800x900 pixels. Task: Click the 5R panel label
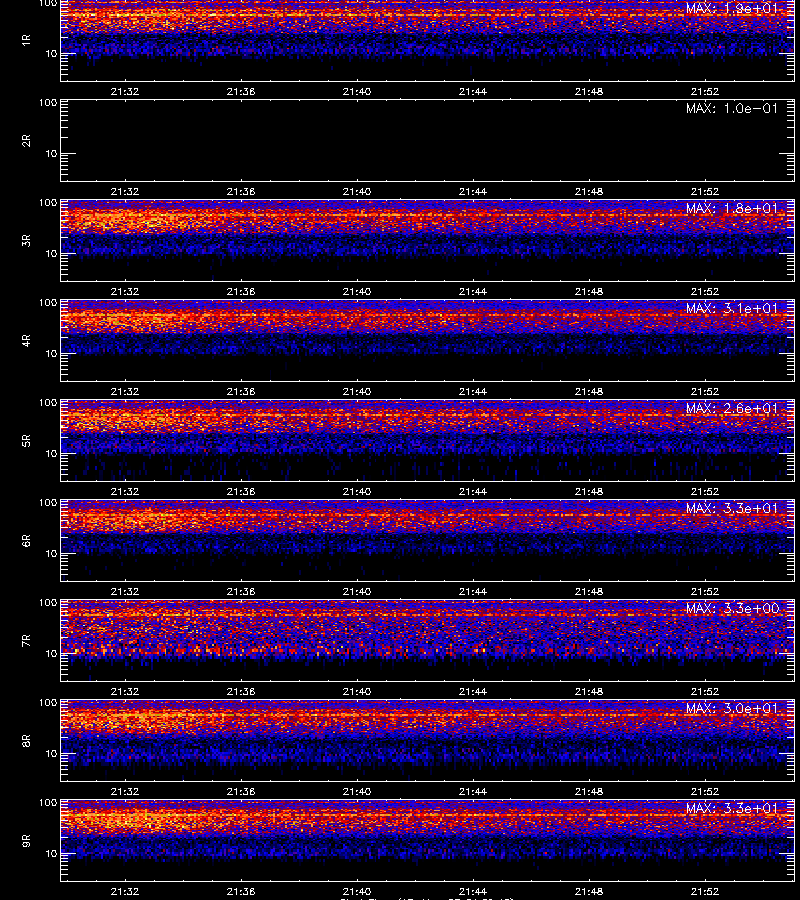[26, 440]
